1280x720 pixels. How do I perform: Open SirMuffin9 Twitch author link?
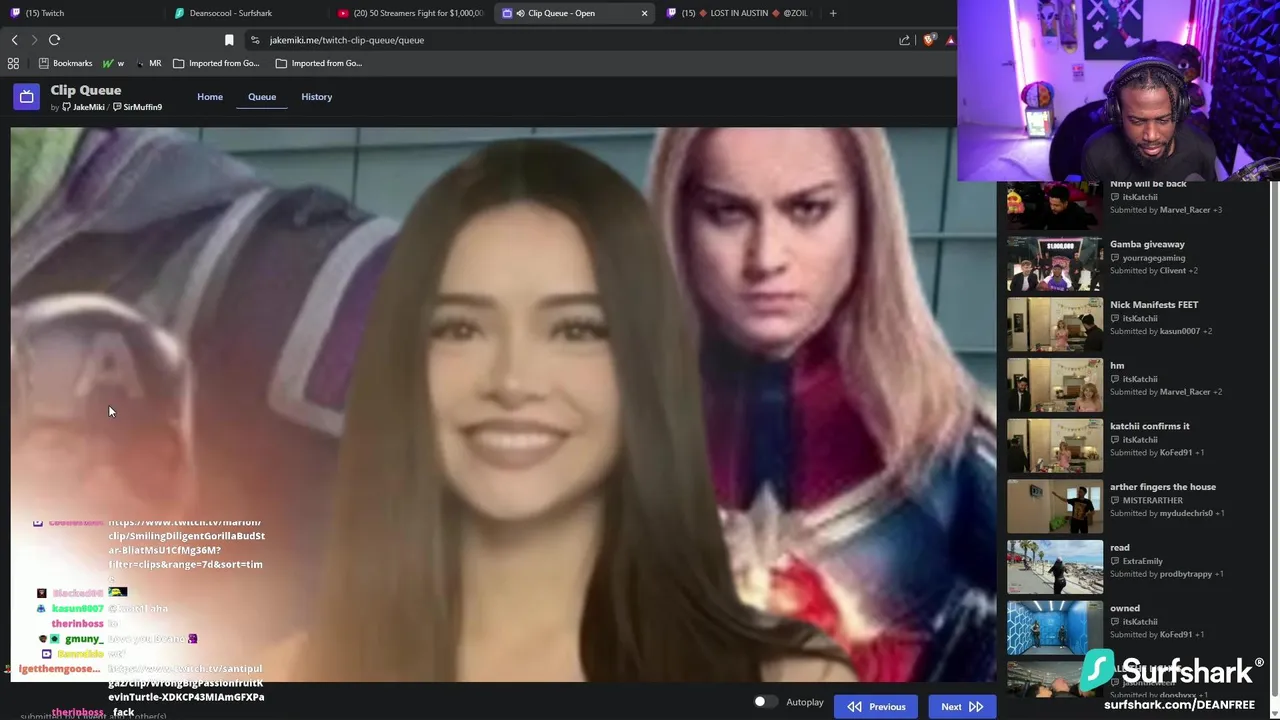point(137,107)
